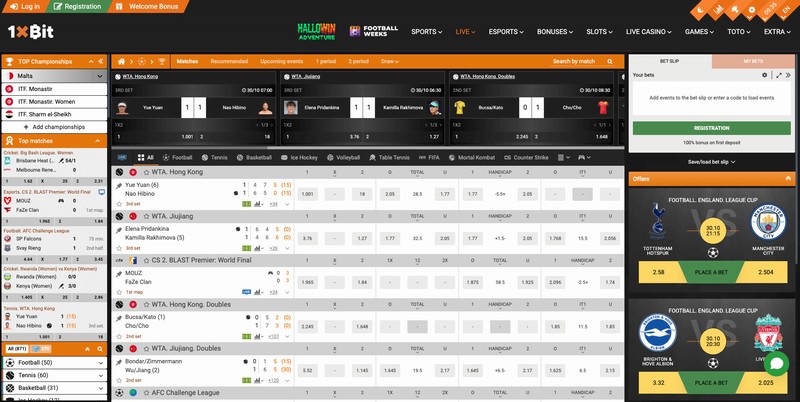
Task: Open ITF. Monastir. Women championship
Action: point(55,102)
